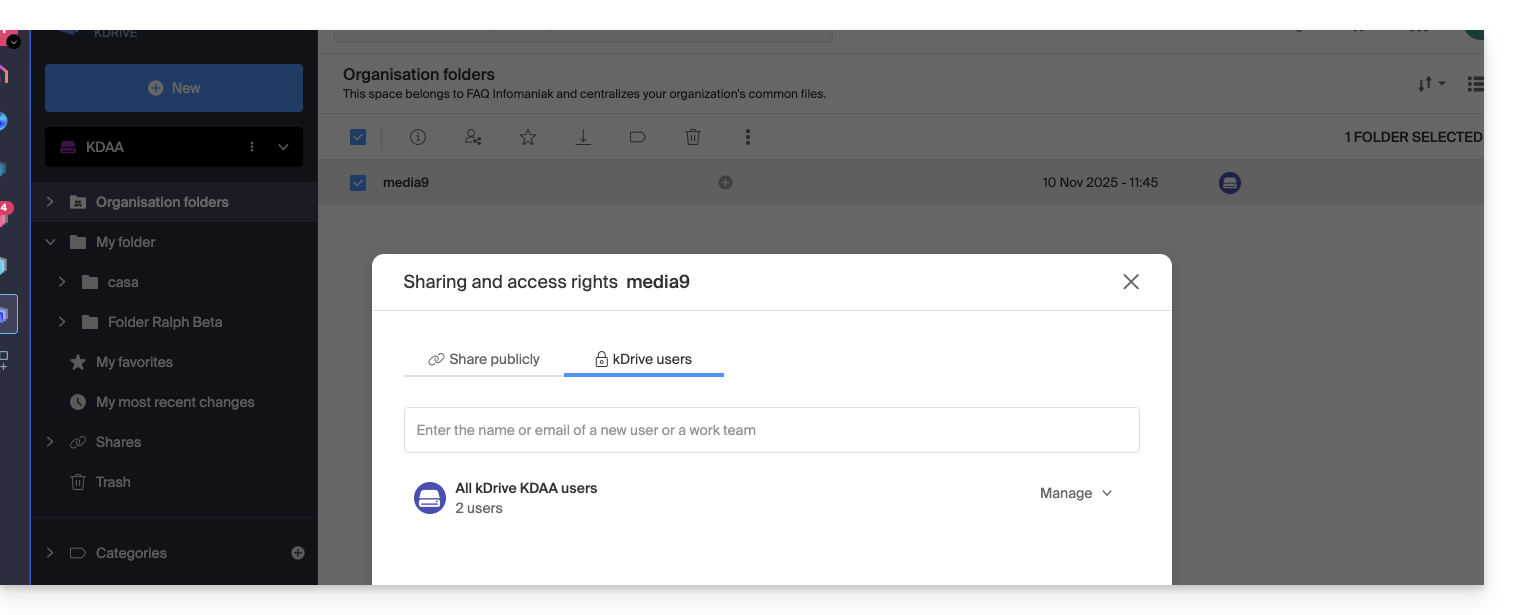Open the three-dot more actions toolbar menu

pos(748,137)
